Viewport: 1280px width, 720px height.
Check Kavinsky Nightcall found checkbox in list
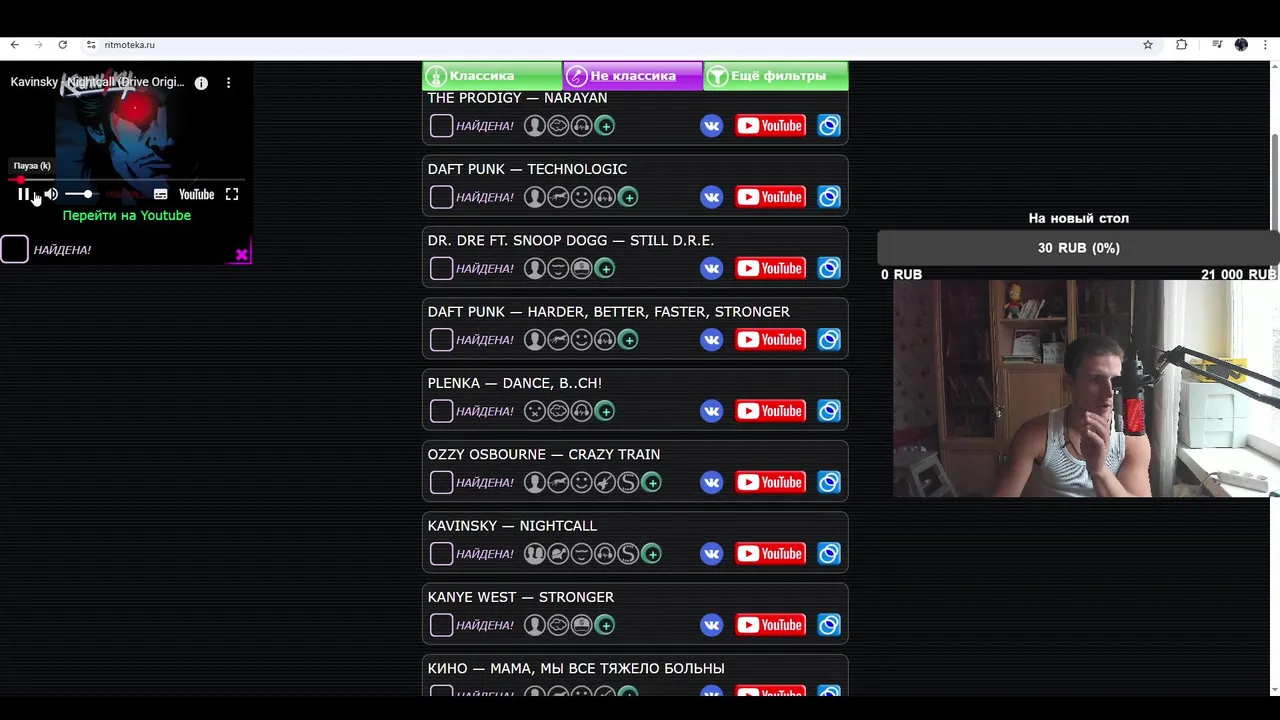(441, 554)
